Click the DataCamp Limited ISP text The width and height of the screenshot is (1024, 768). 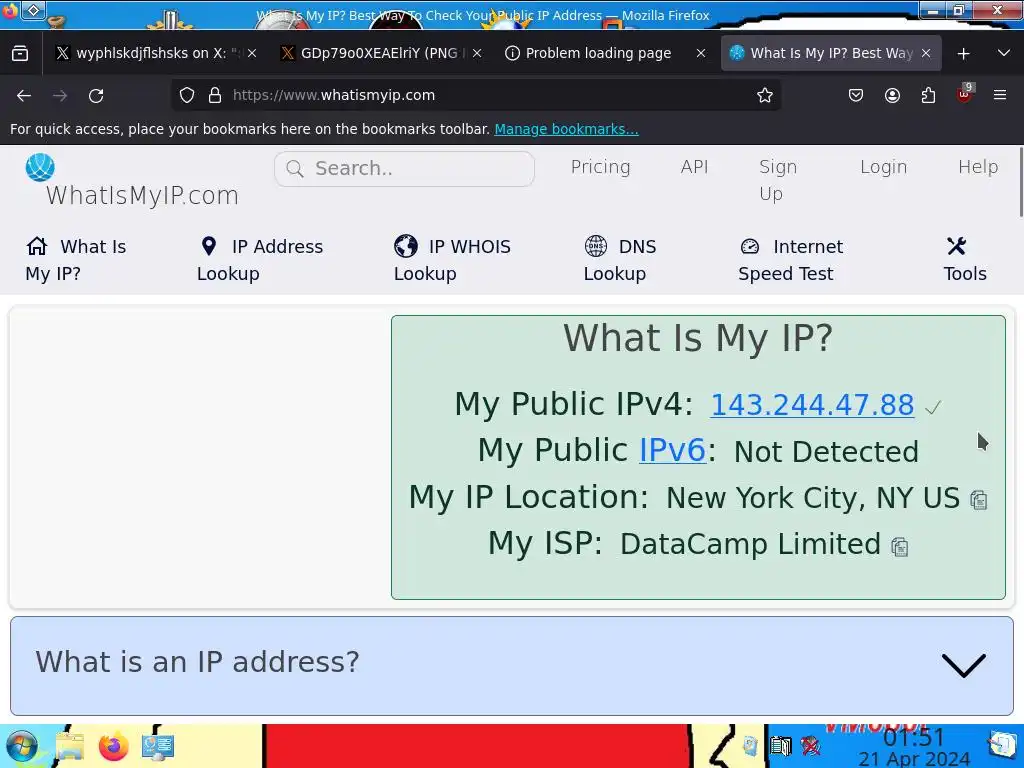point(750,544)
